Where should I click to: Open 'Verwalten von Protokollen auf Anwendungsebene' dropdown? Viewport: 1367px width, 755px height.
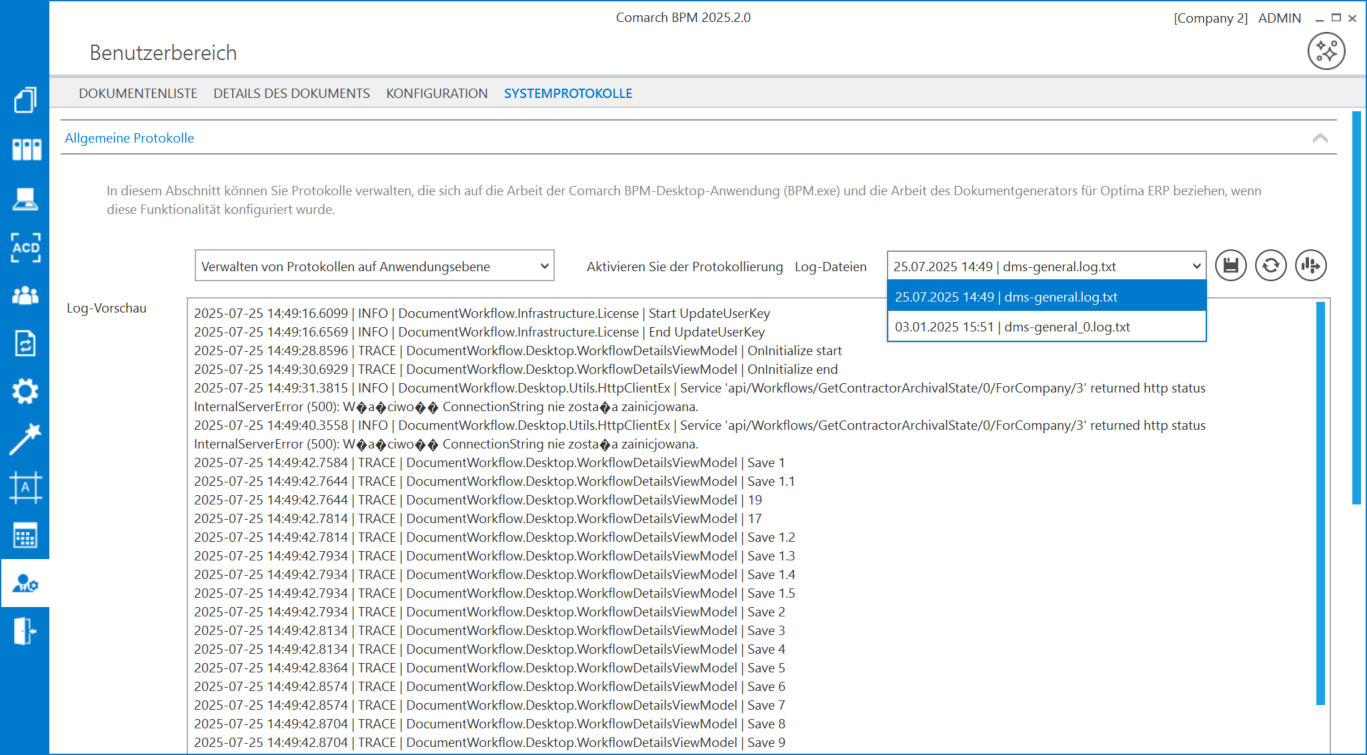tap(374, 266)
